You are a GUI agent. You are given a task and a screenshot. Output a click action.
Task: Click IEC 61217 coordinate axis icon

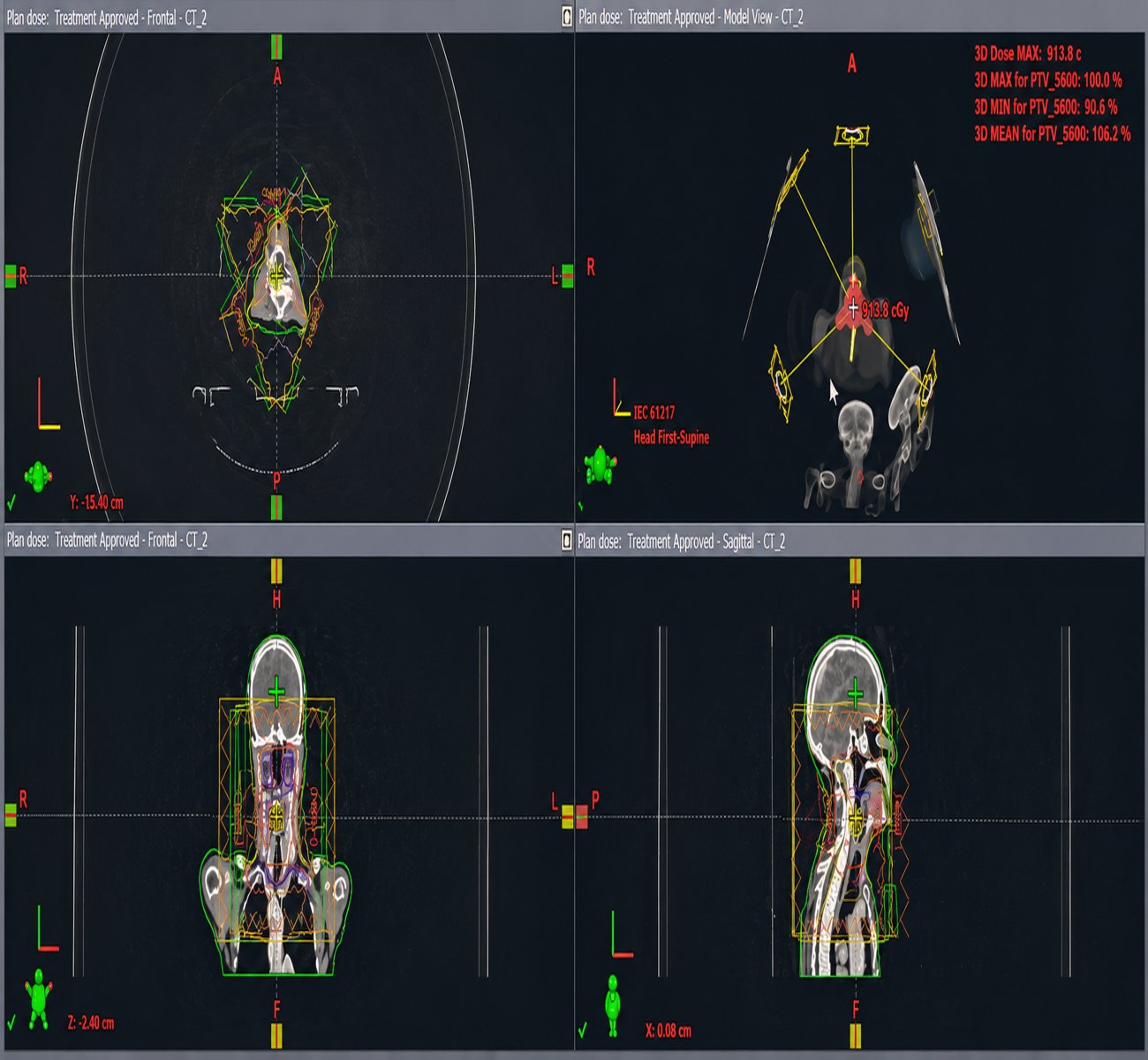coord(622,398)
